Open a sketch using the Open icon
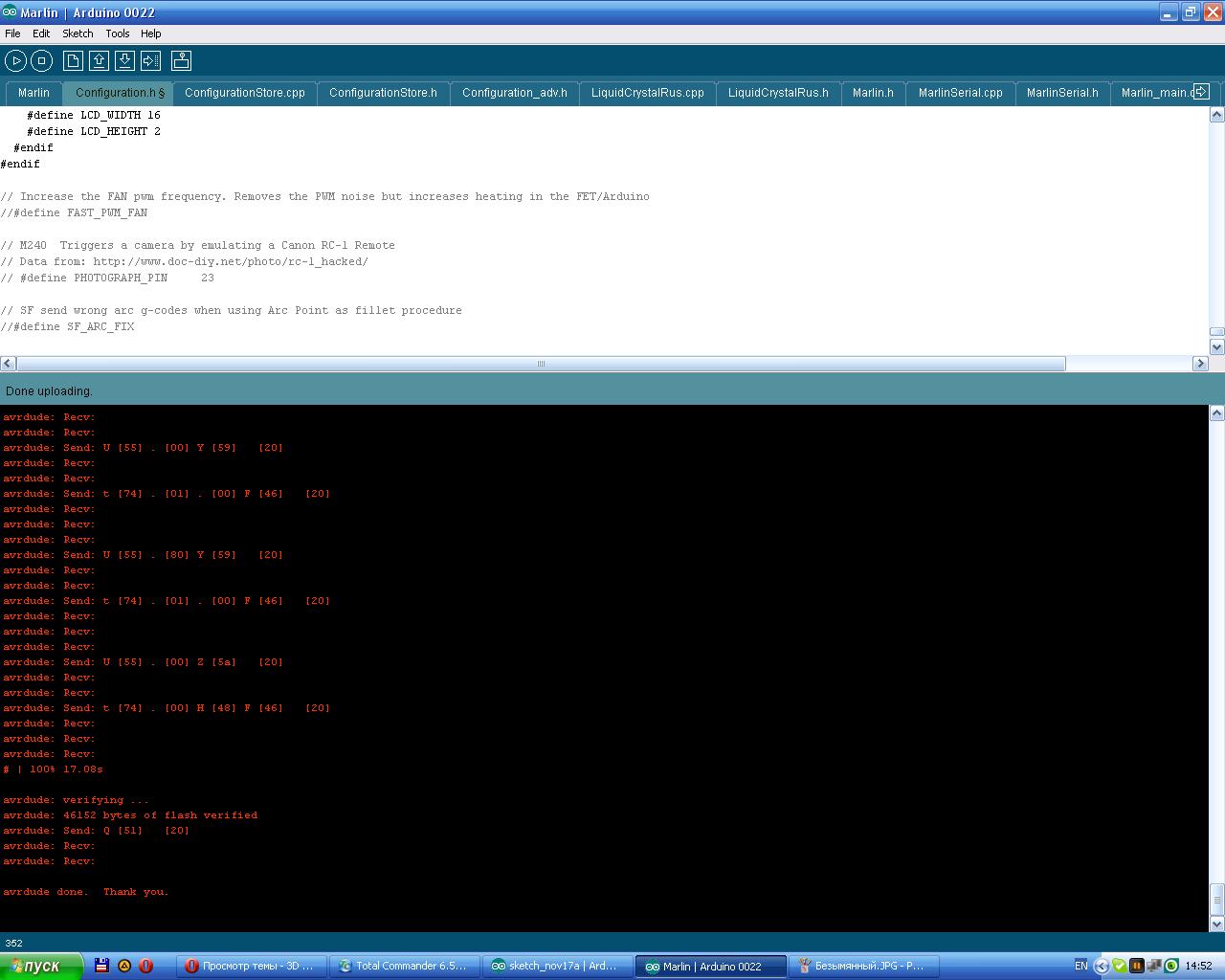 99,61
